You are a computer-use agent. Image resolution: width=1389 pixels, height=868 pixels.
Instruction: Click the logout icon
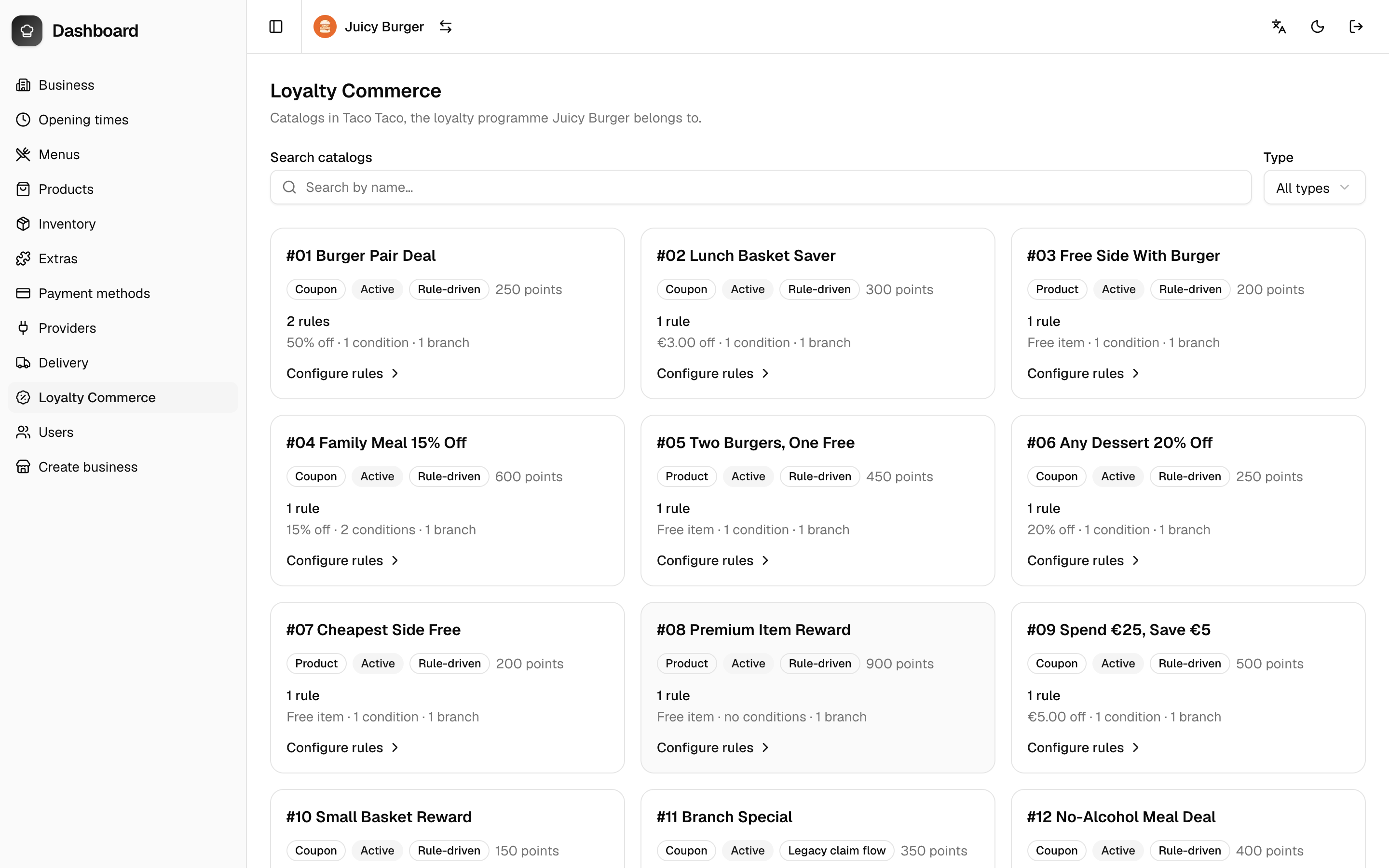pyautogui.click(x=1356, y=27)
